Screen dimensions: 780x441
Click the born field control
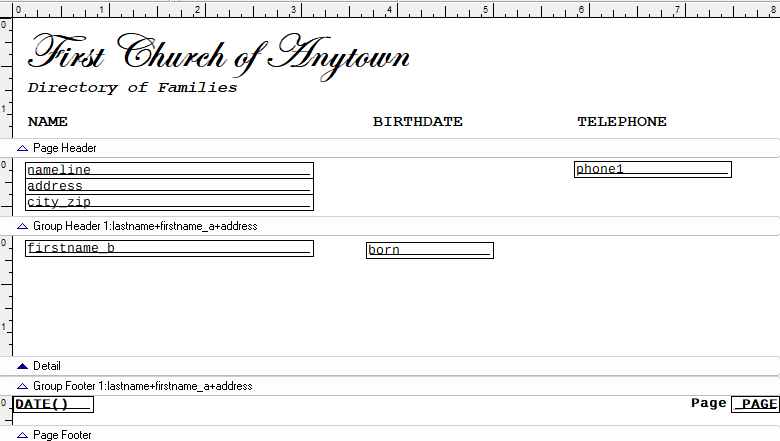pos(429,250)
